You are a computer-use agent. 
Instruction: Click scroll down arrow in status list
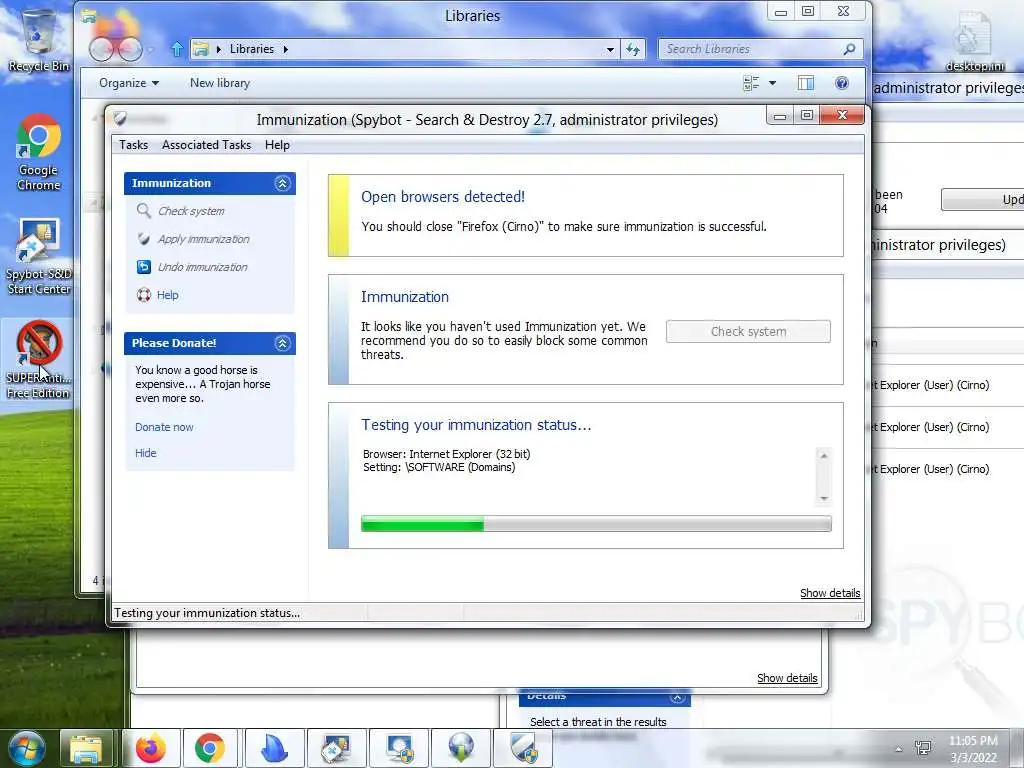(824, 498)
